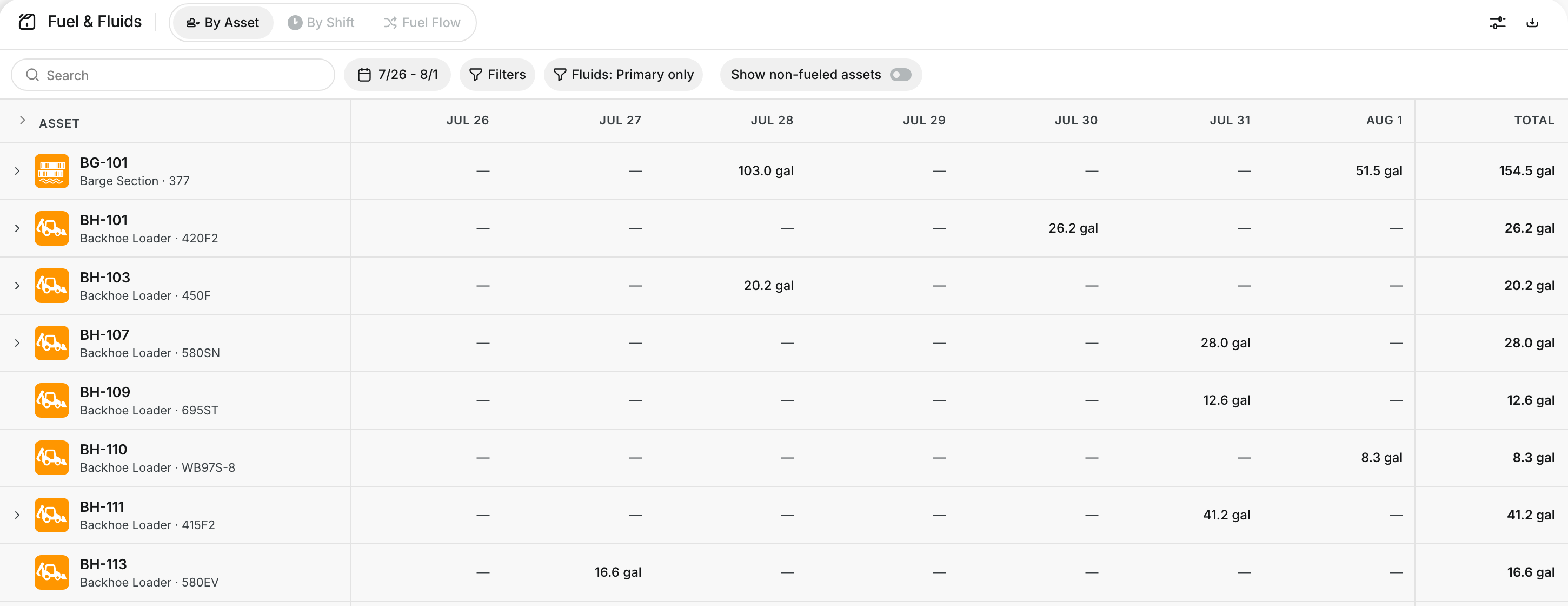Click the AUG 1 column header

(x=1384, y=121)
